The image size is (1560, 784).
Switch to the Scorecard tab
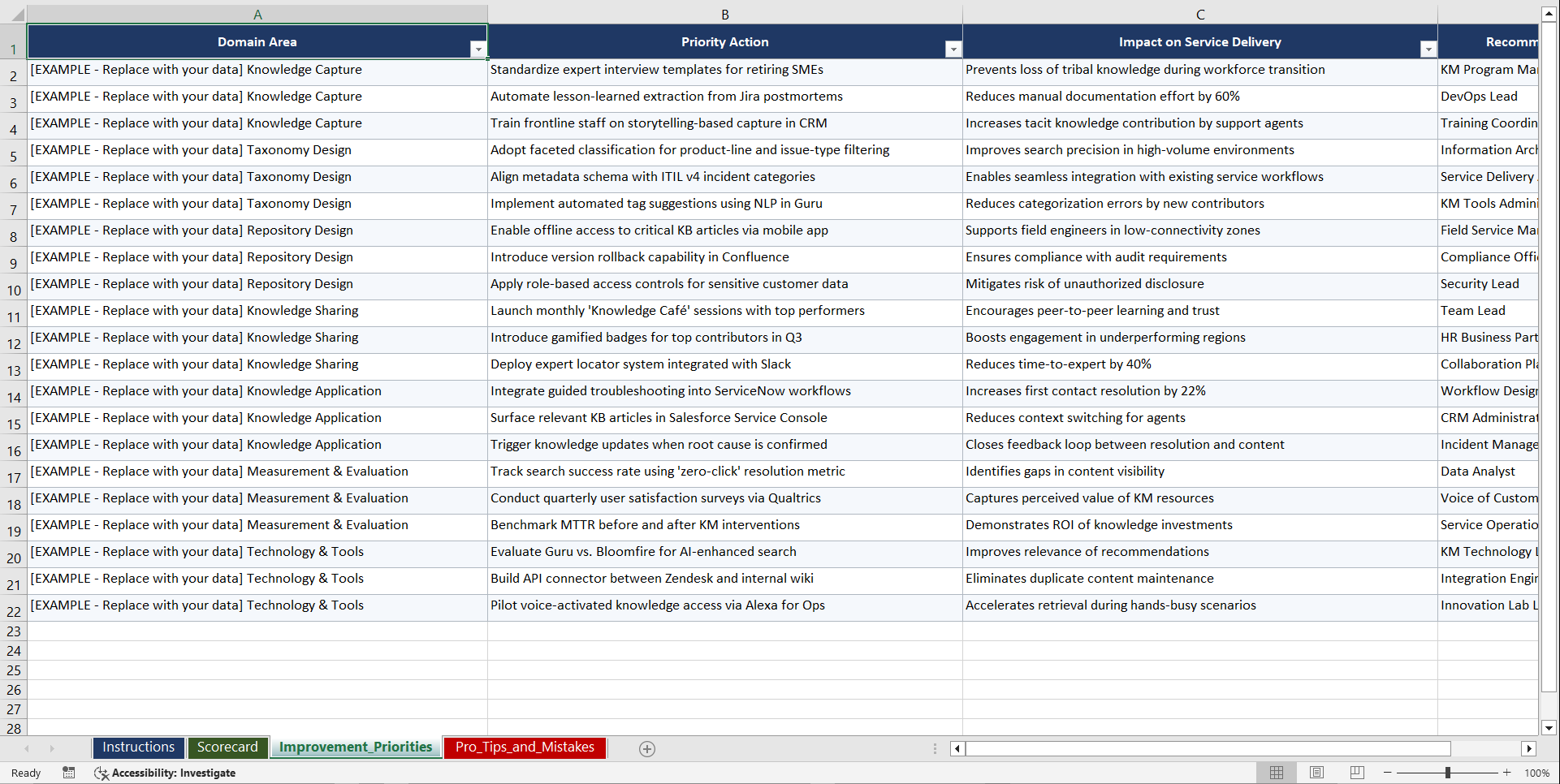click(x=228, y=747)
